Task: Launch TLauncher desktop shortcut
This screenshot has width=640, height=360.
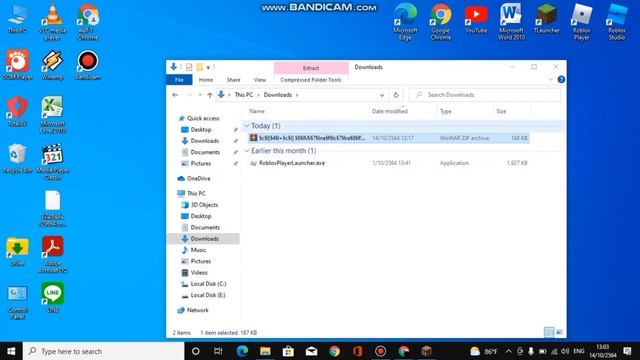Action: [547, 19]
